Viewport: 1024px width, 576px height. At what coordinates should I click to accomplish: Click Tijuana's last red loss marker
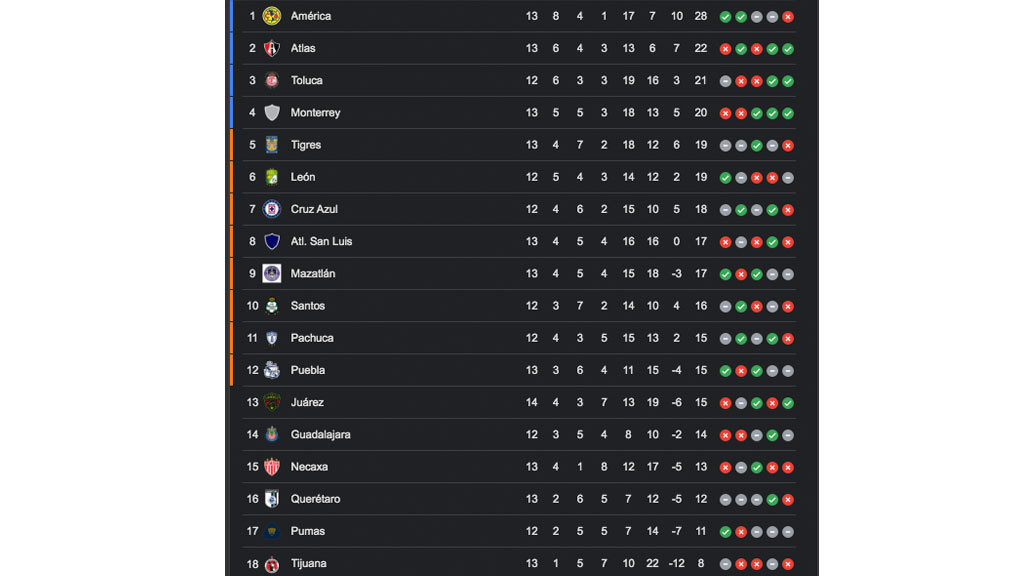(x=788, y=564)
